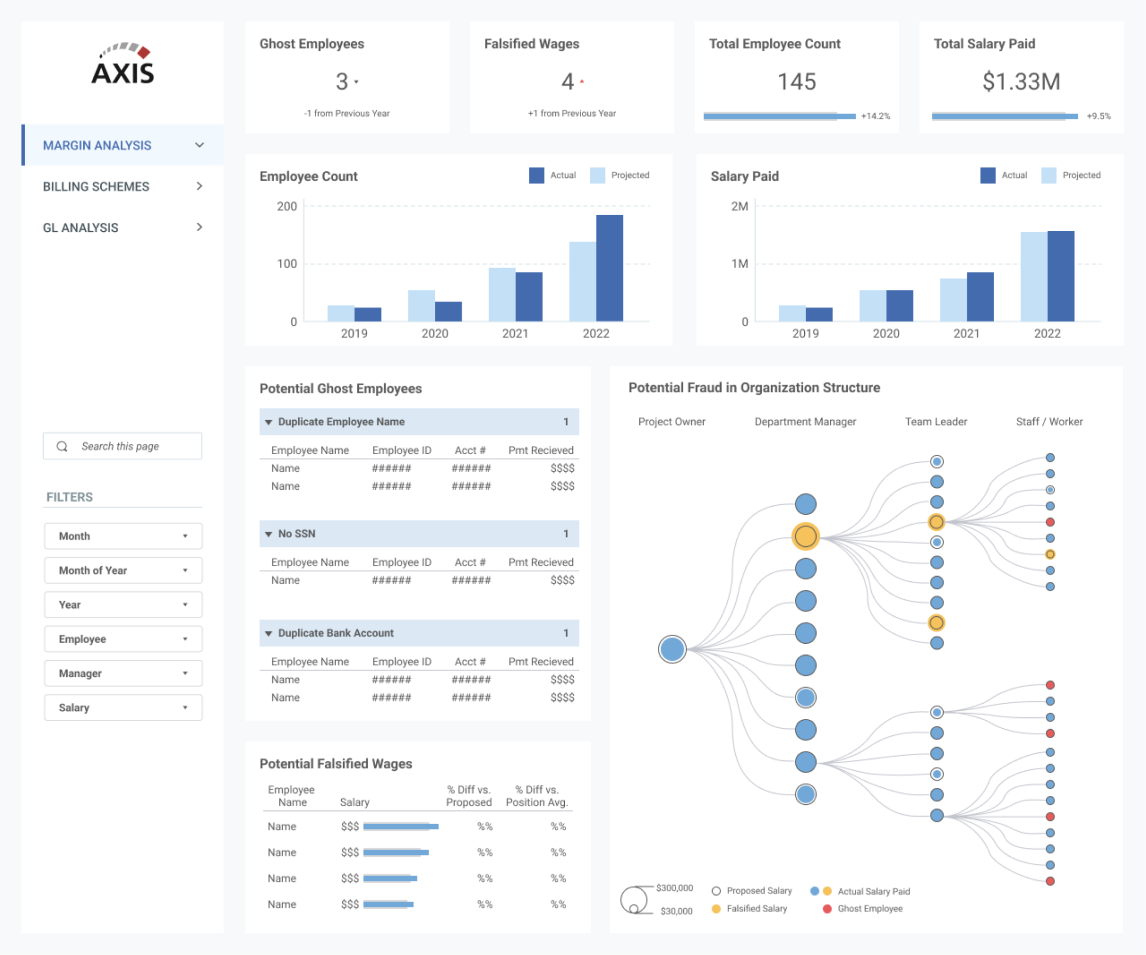Click the Team Leader column label
Image resolution: width=1146 pixels, height=955 pixels.
click(x=936, y=422)
